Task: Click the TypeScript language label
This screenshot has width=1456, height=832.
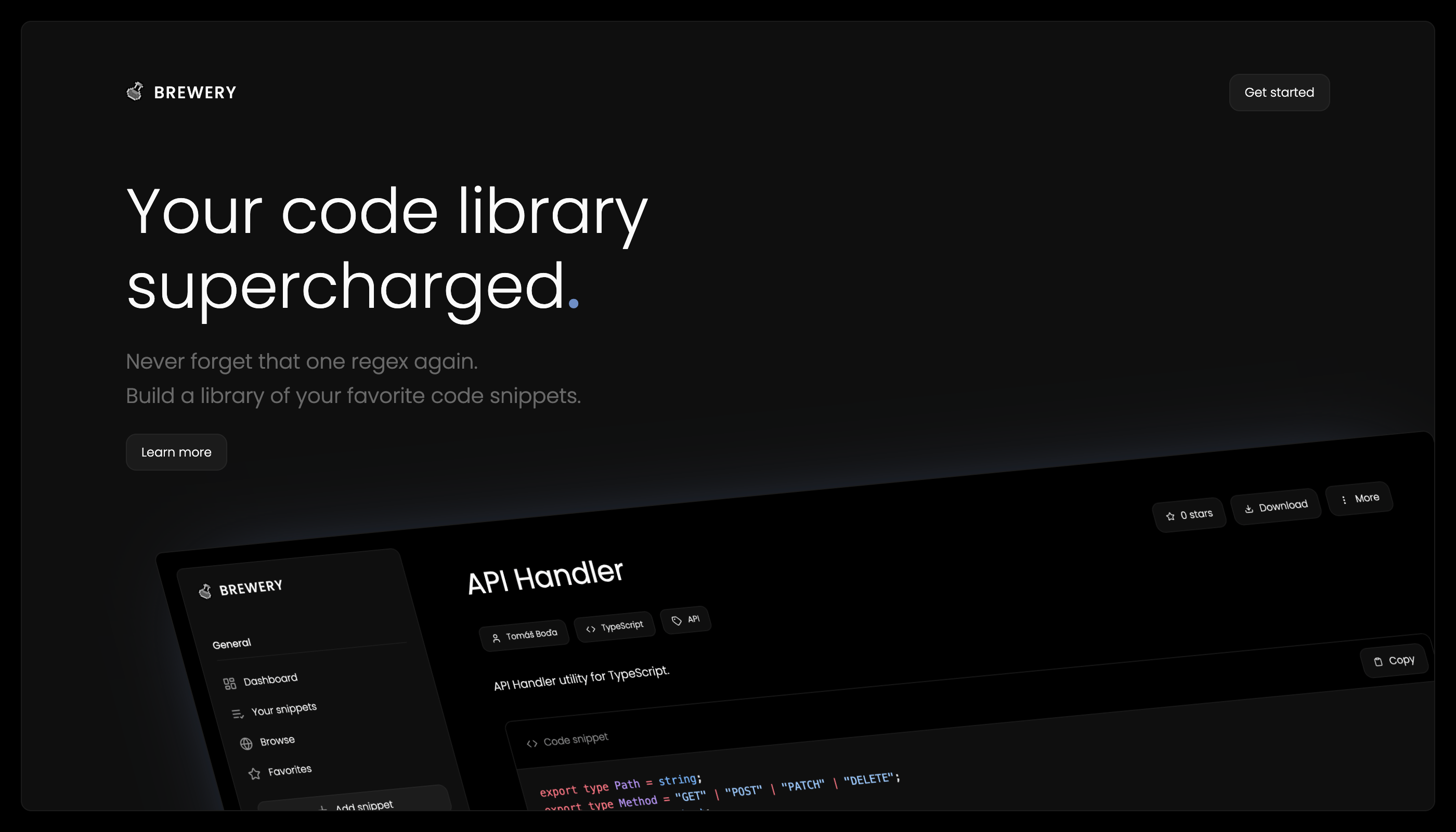Action: (x=622, y=626)
